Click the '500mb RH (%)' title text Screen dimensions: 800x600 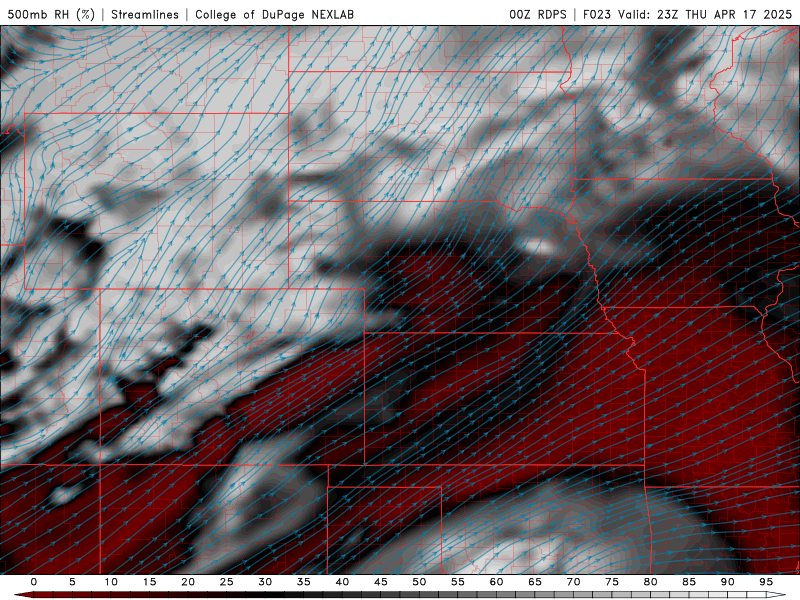pos(51,14)
